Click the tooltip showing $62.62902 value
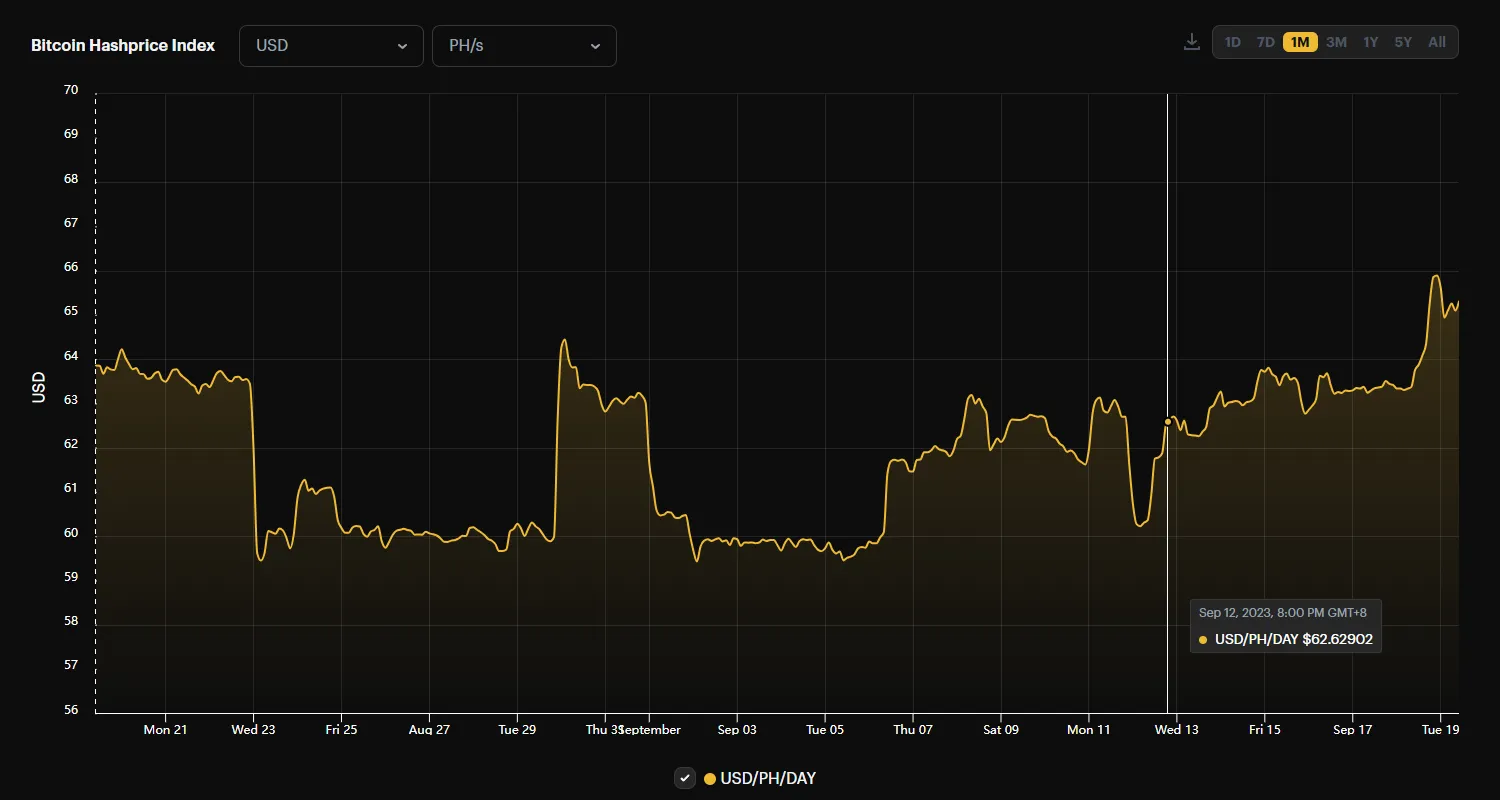This screenshot has width=1500, height=800. (1286, 626)
